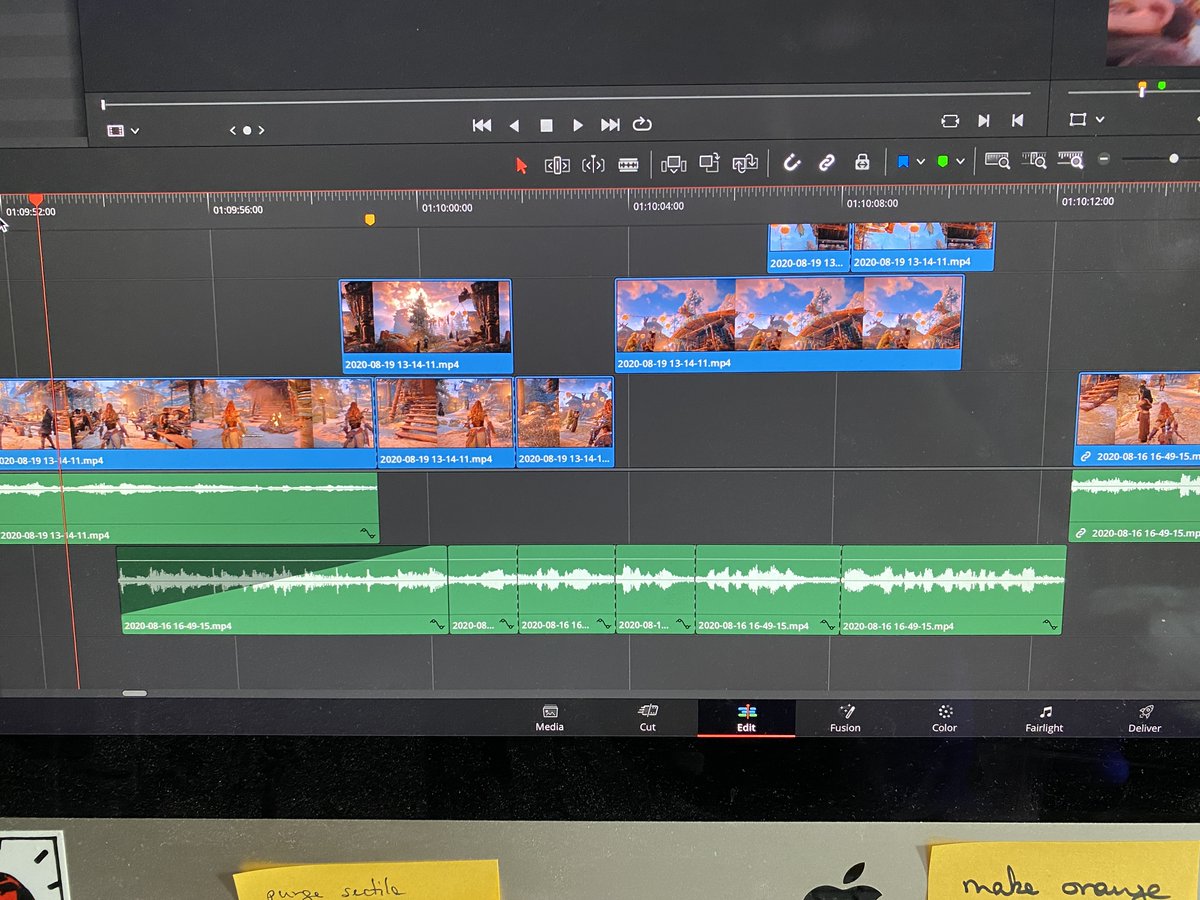Toggle Linked Selection chain icon

tap(826, 162)
